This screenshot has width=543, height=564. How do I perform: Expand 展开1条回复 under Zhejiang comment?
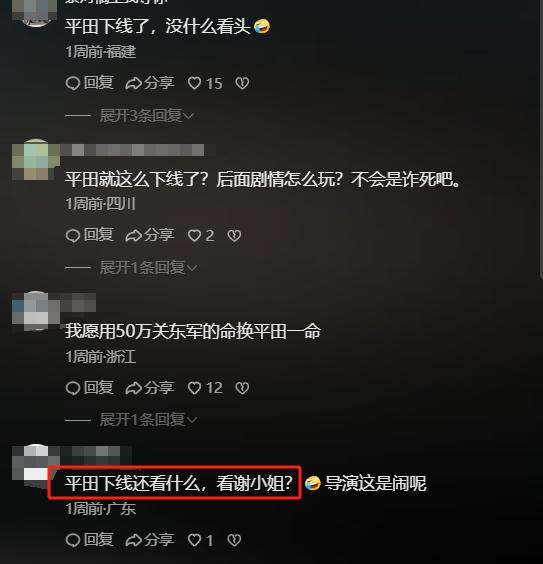pos(149,420)
